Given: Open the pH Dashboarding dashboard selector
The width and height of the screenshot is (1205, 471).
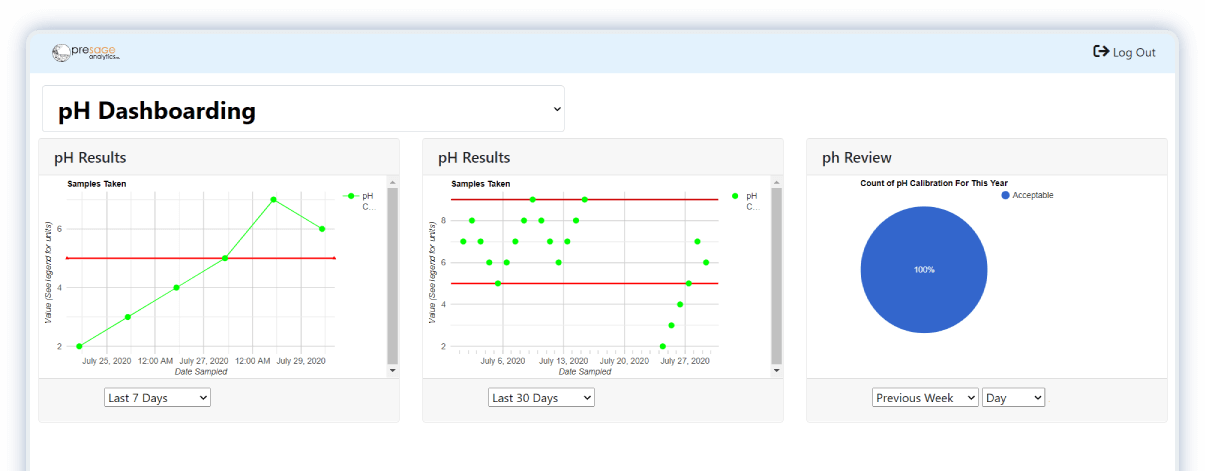Looking at the screenshot, I should (x=303, y=109).
